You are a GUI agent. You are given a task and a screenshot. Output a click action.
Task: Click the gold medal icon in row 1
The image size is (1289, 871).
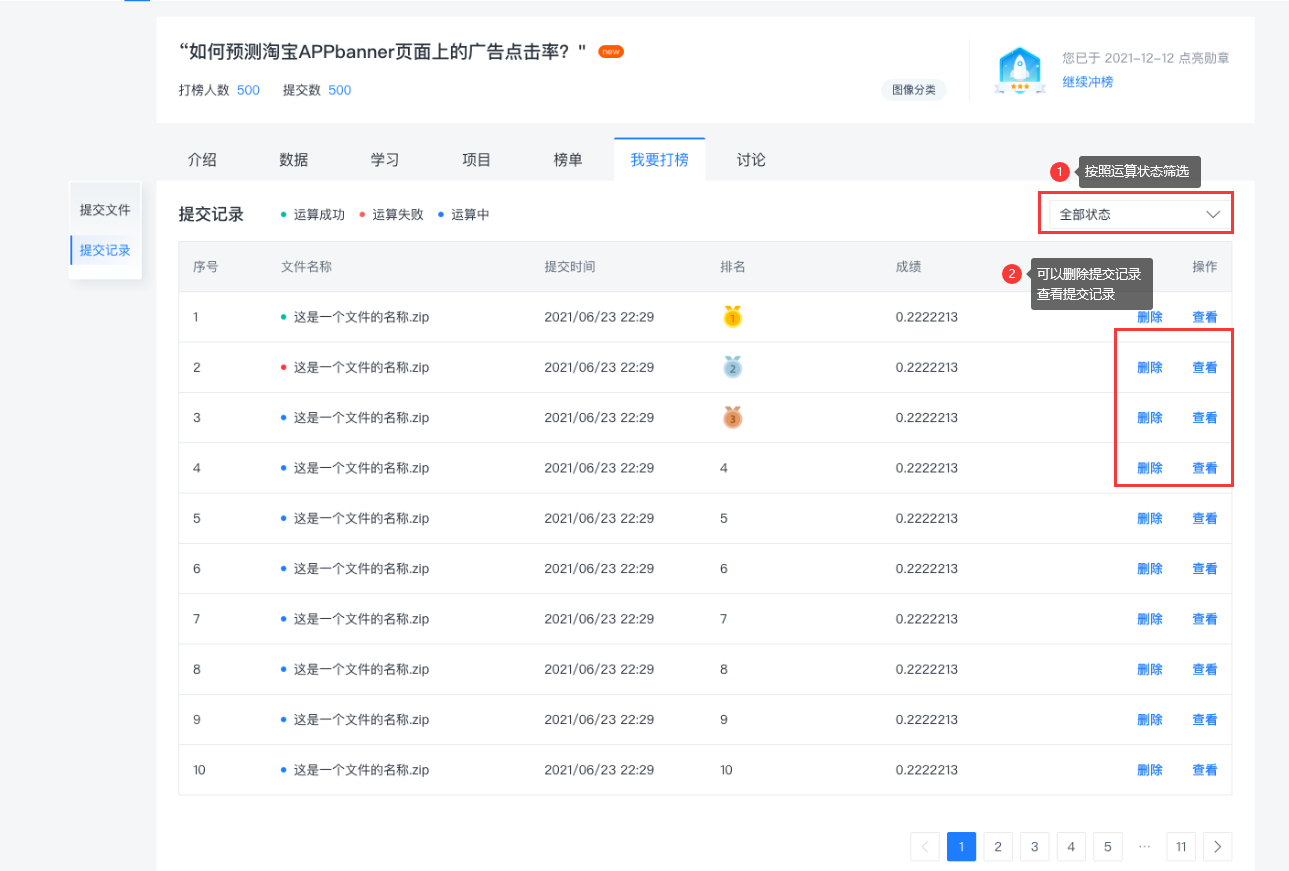[732, 317]
